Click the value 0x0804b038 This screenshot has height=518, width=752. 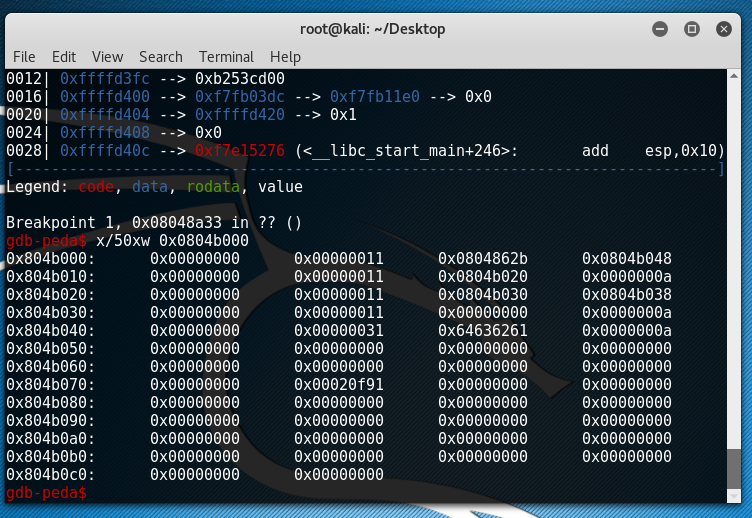click(x=627, y=295)
